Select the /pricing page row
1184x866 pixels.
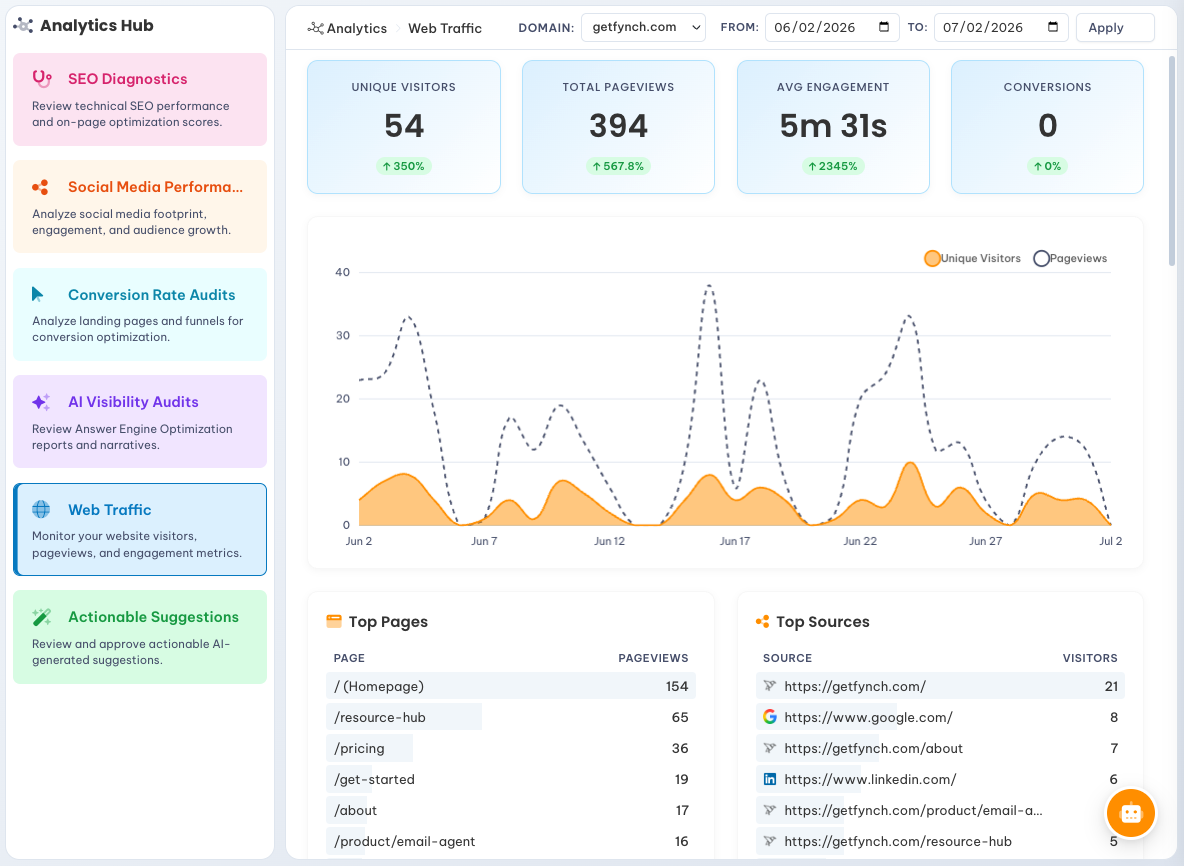[x=511, y=747]
